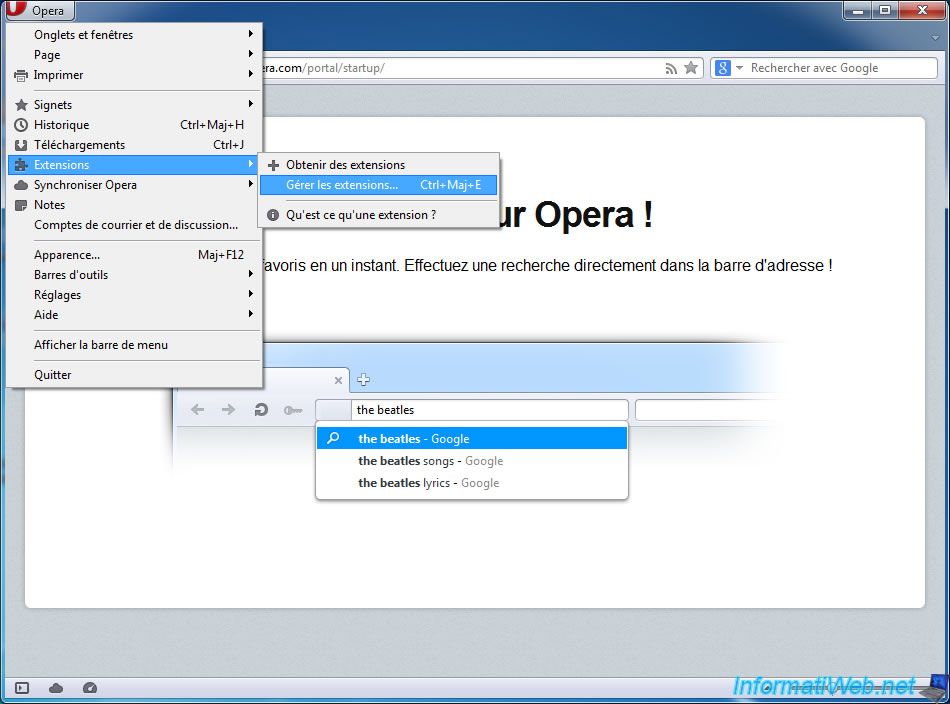
Task: Expand the Barres d'outils submenu
Action: click(x=71, y=275)
